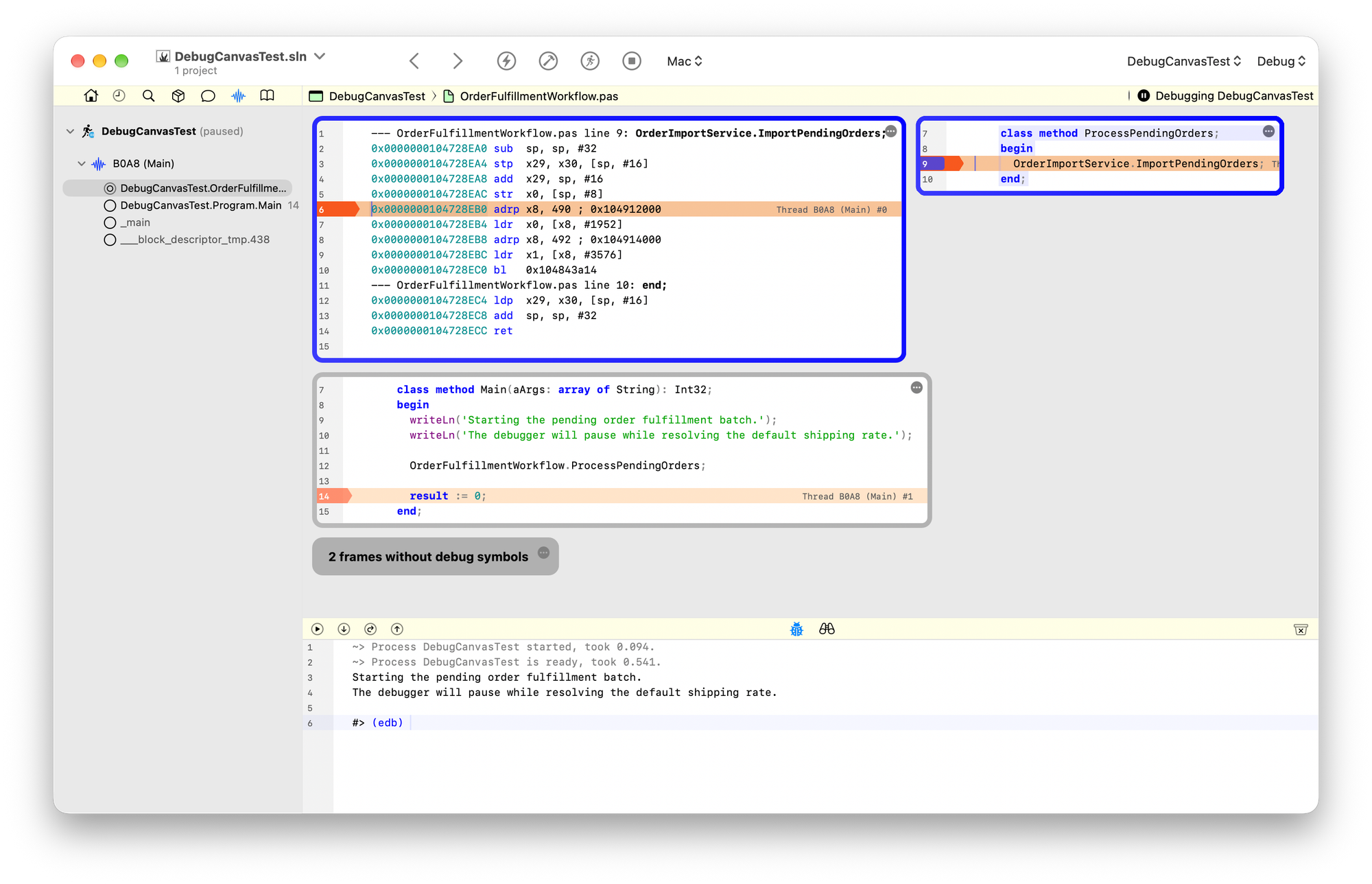Open the Debug configuration dropdown

tap(1281, 61)
